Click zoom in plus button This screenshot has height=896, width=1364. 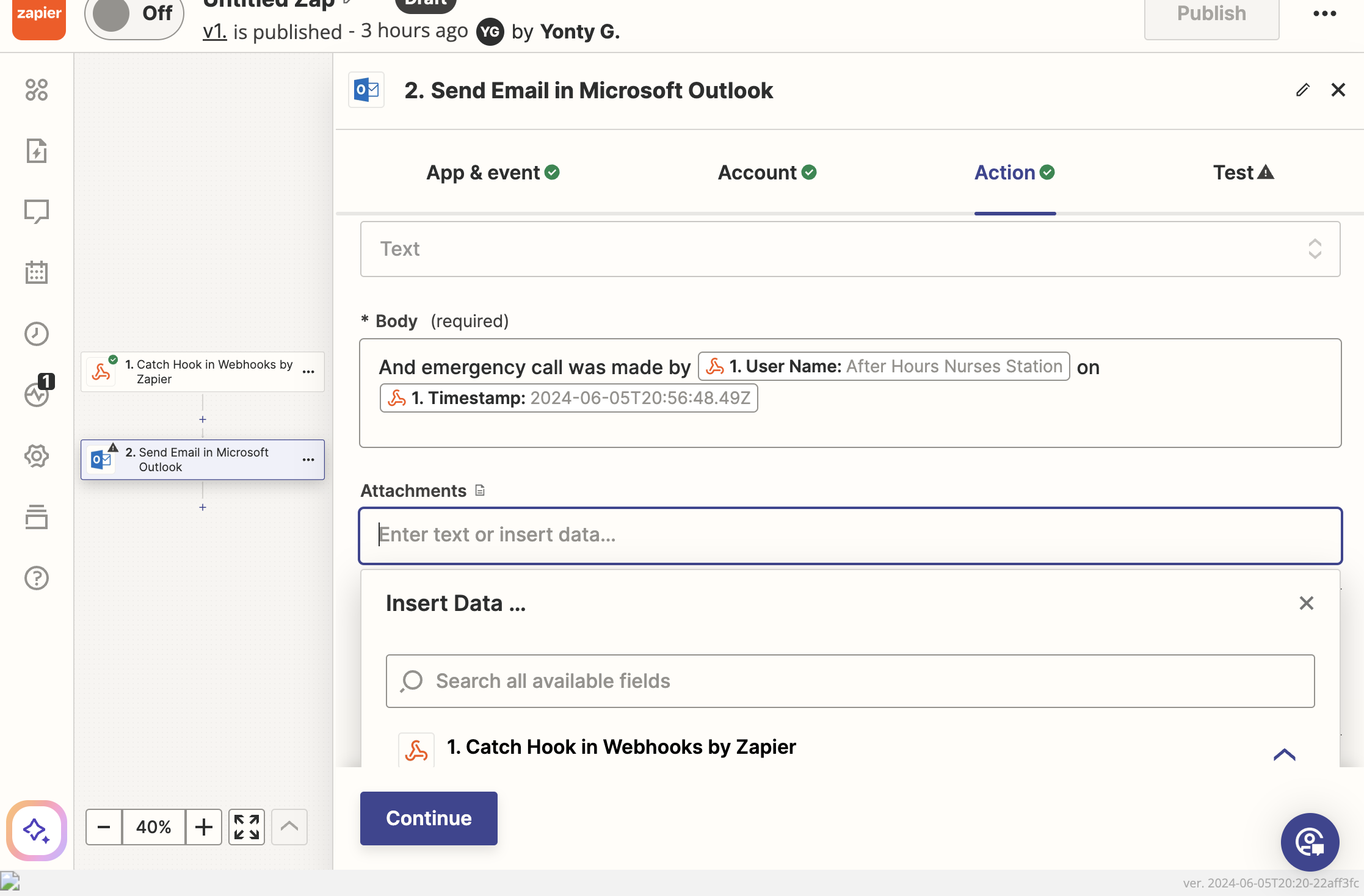tap(204, 827)
